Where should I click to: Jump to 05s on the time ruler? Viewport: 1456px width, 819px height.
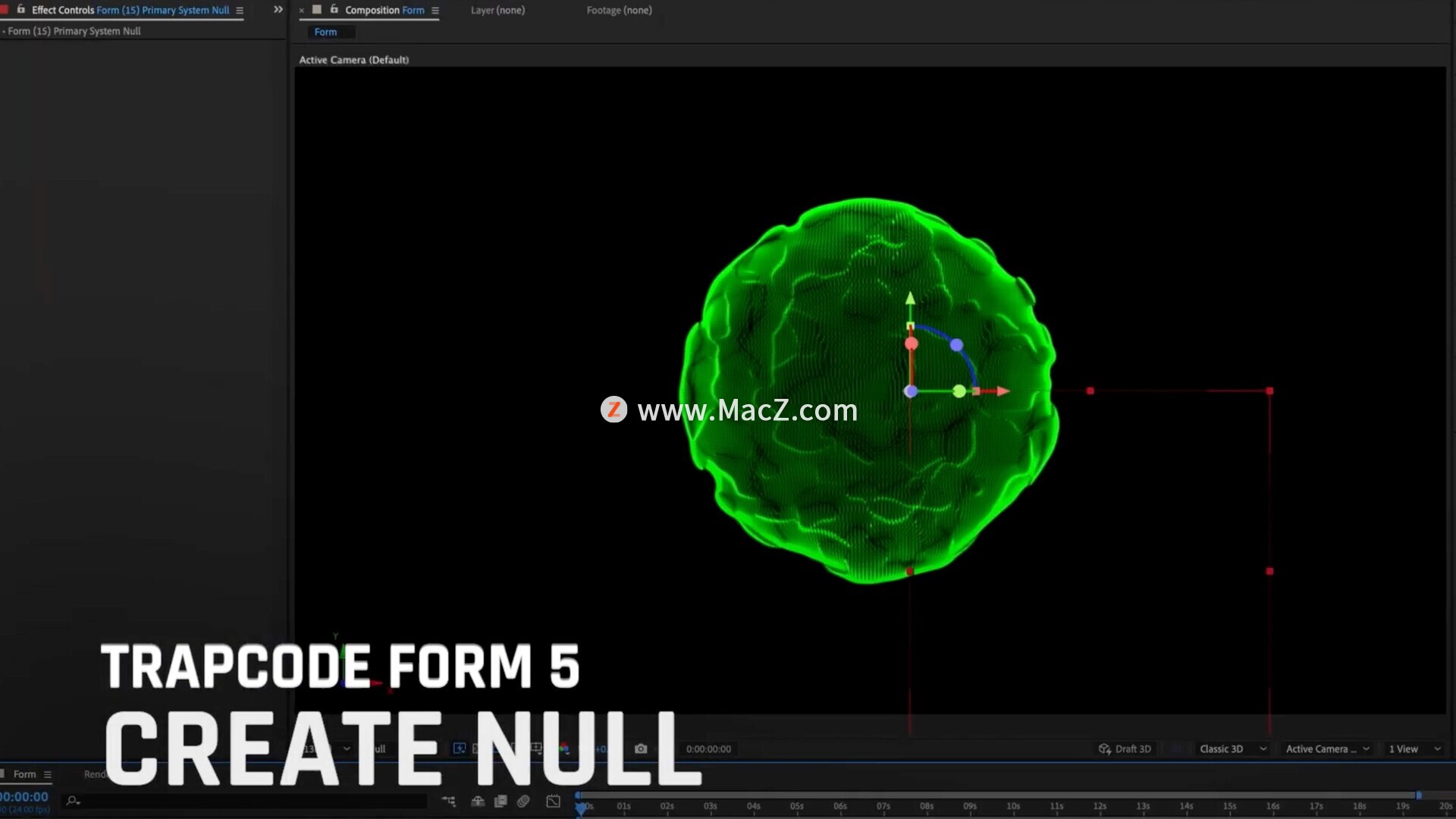click(x=796, y=806)
